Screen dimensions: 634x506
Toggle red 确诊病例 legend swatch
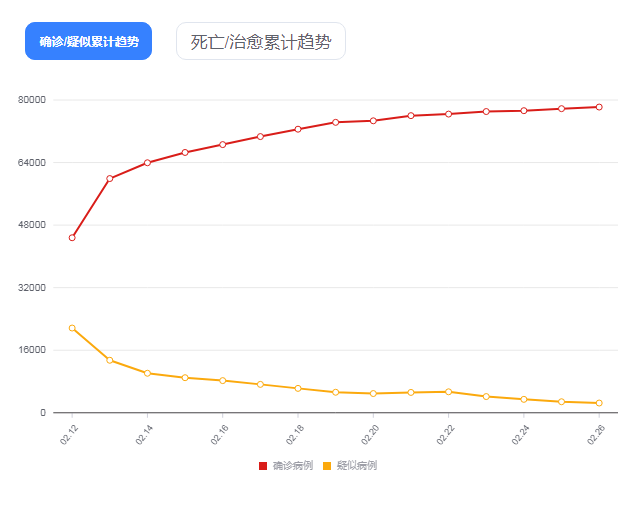(x=263, y=466)
